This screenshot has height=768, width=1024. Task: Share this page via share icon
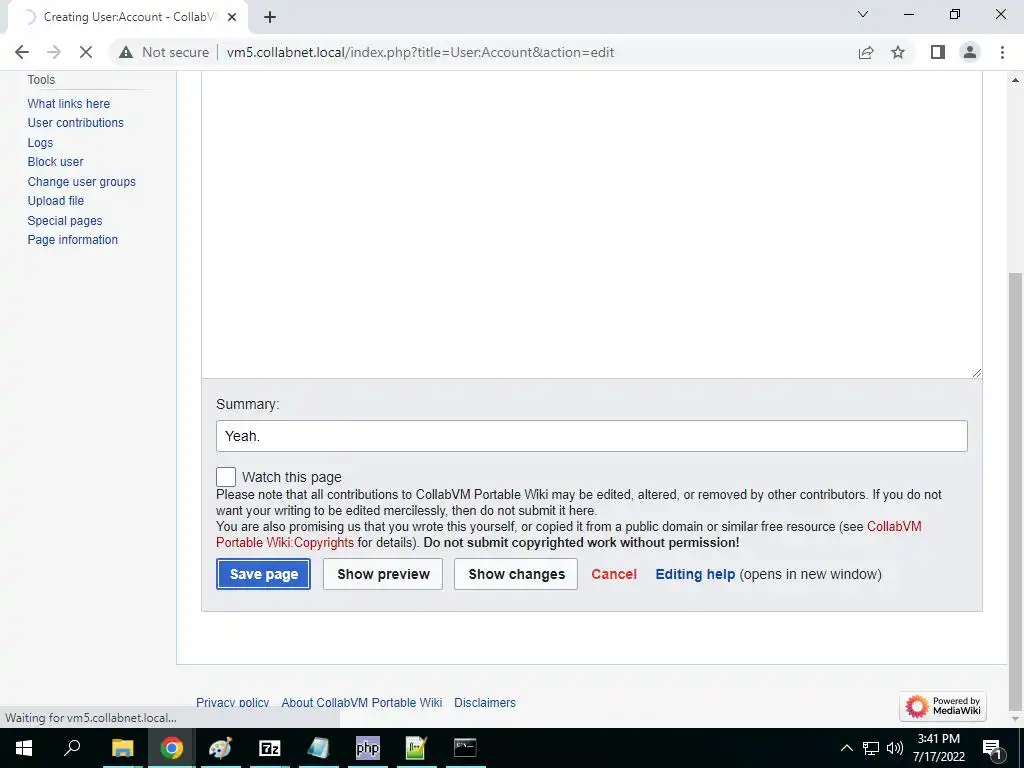coord(866,52)
